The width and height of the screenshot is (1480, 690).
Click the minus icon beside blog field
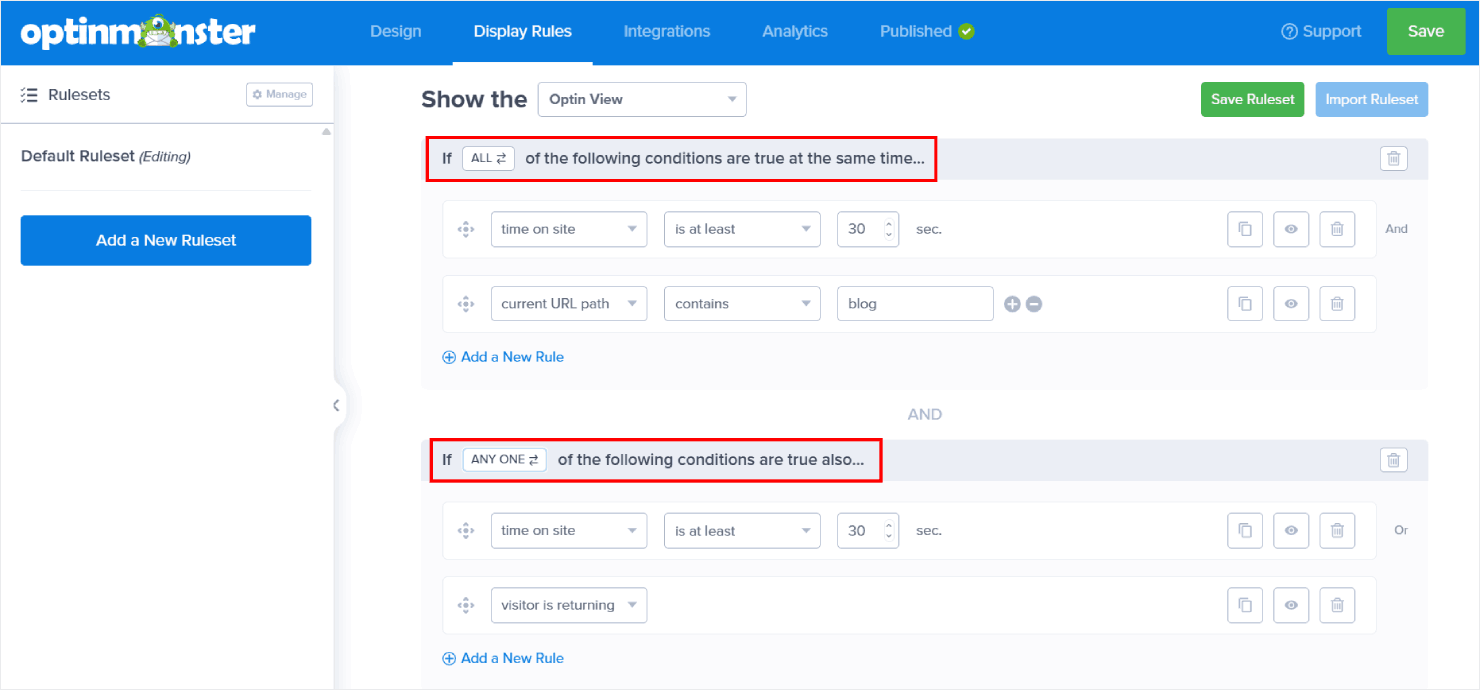1034,304
